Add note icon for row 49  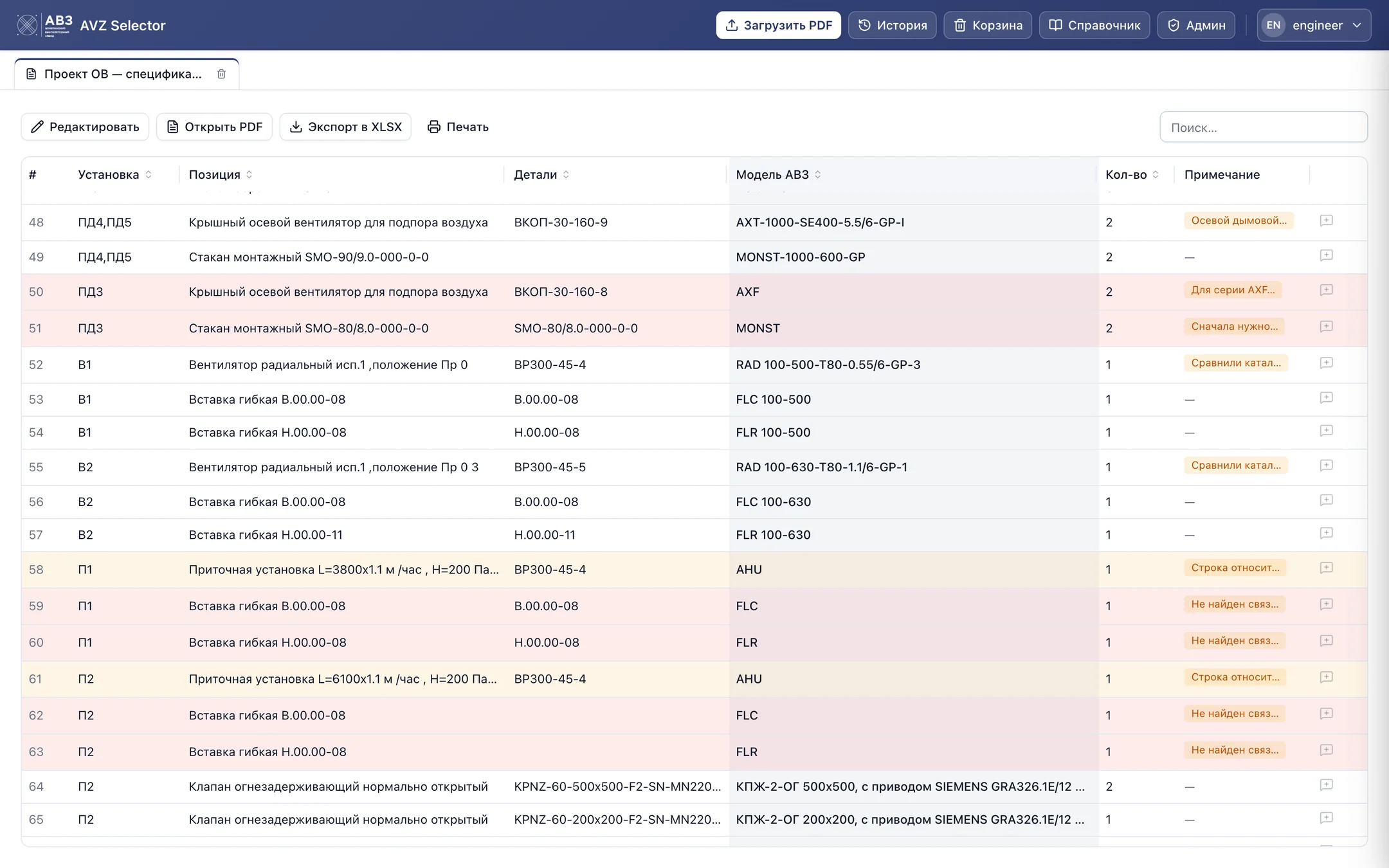(x=1326, y=255)
